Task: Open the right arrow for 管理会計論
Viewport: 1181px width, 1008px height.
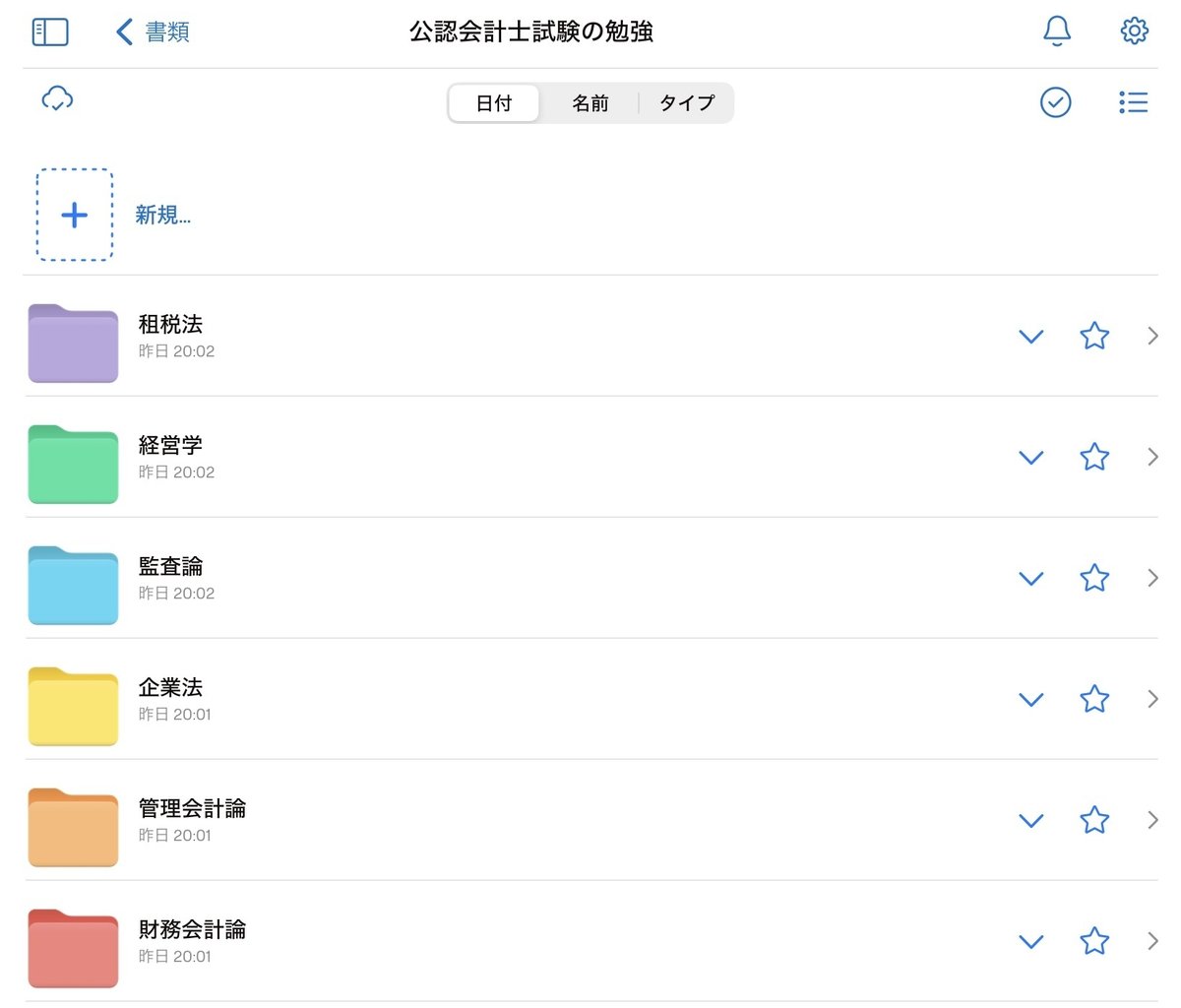Action: click(x=1152, y=820)
